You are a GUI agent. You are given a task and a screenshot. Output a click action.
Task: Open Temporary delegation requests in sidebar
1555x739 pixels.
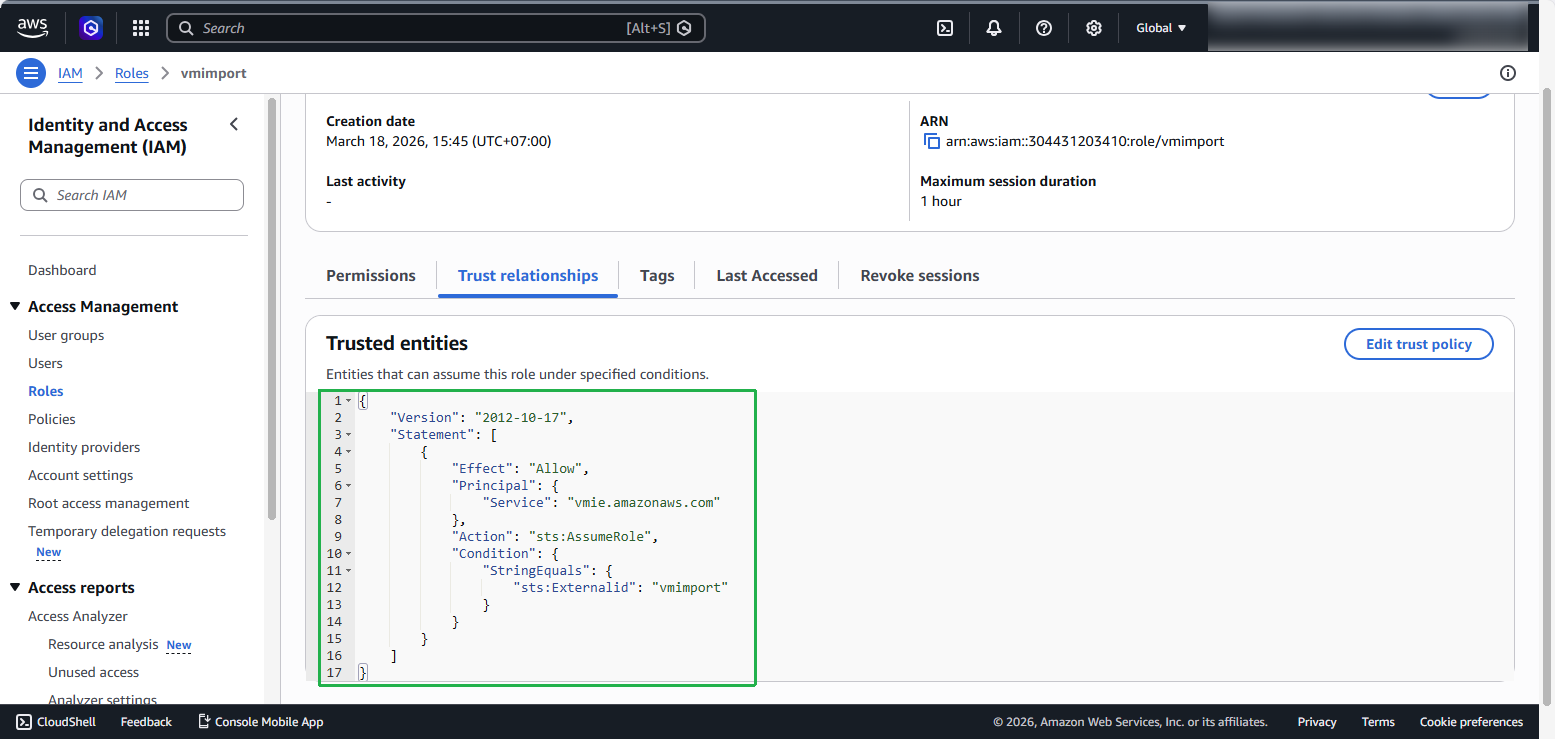(x=127, y=531)
